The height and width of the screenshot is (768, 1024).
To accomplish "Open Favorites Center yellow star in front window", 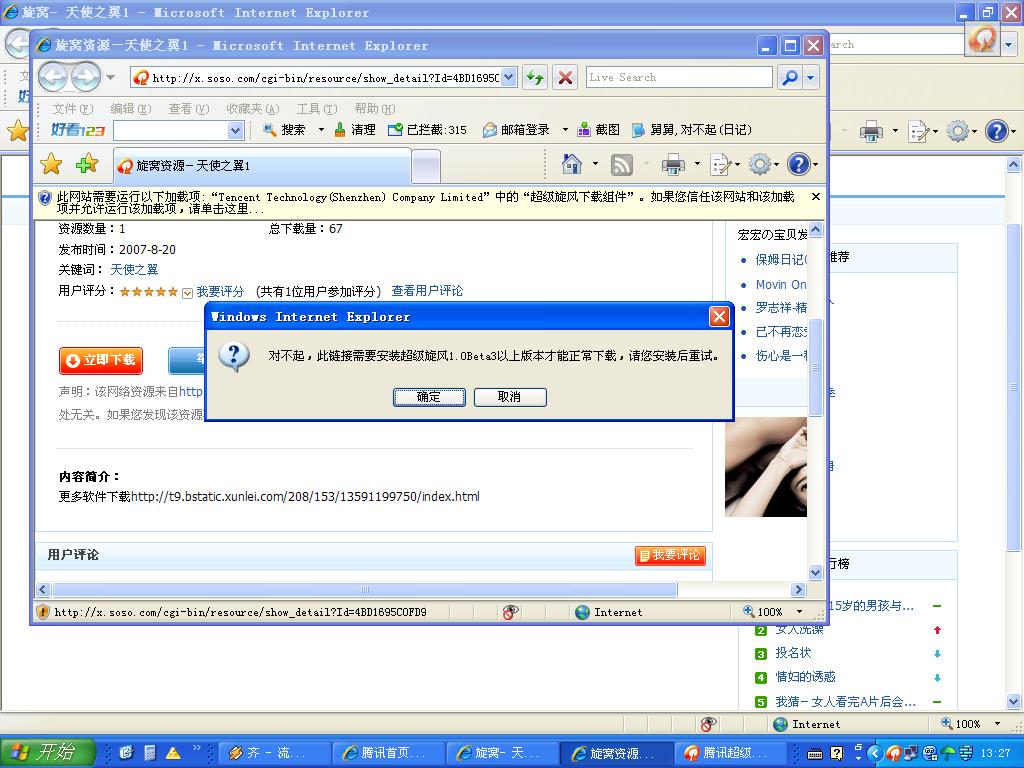I will click(x=51, y=165).
